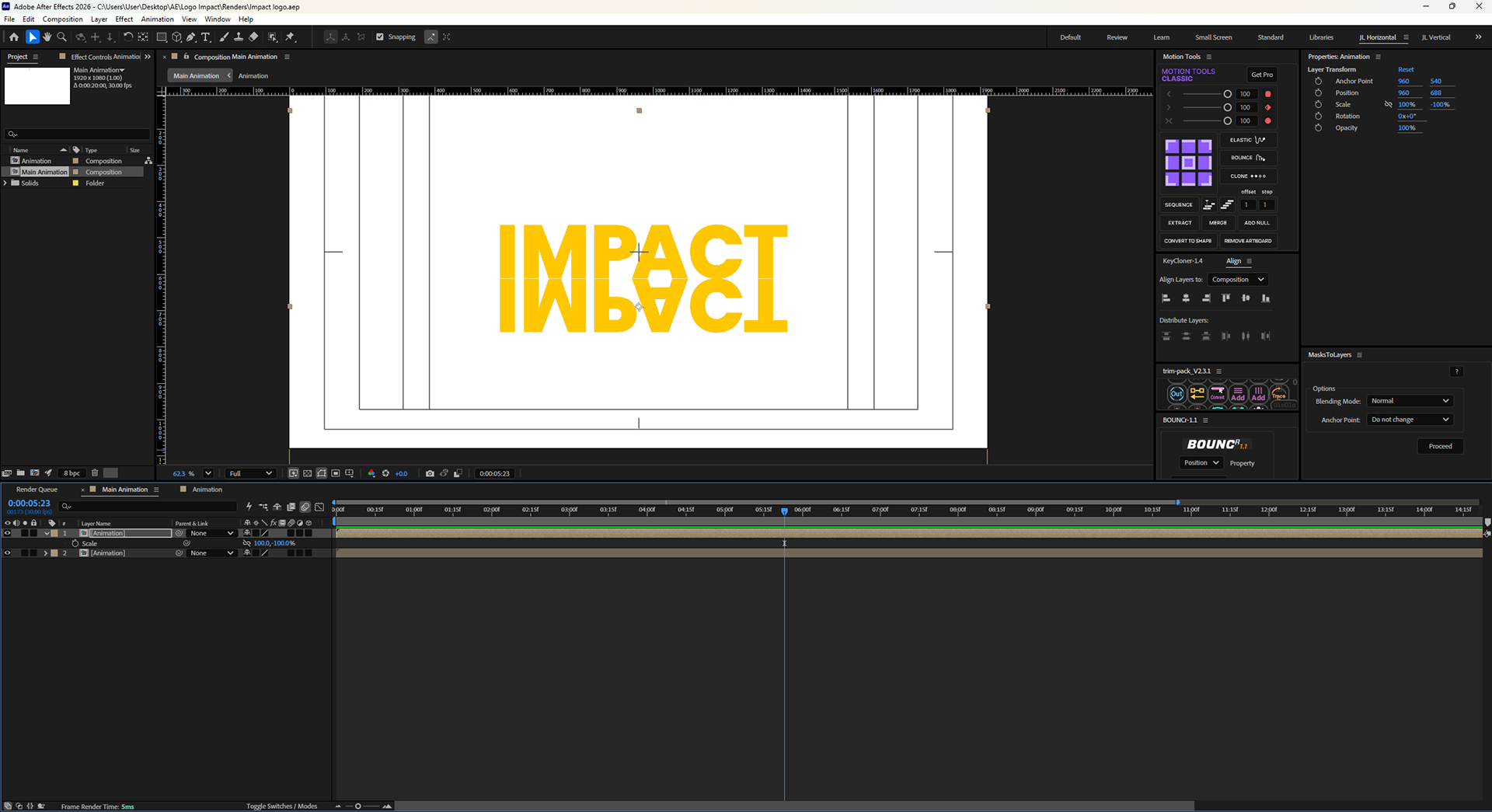Click the Align Bottom icon in Align panel
The height and width of the screenshot is (812, 1492).
click(1266, 298)
